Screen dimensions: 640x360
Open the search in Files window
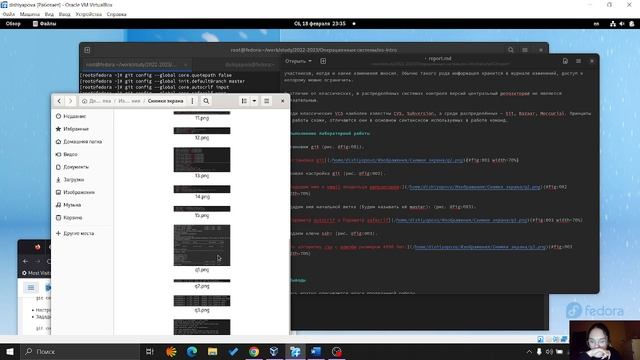(x=206, y=101)
